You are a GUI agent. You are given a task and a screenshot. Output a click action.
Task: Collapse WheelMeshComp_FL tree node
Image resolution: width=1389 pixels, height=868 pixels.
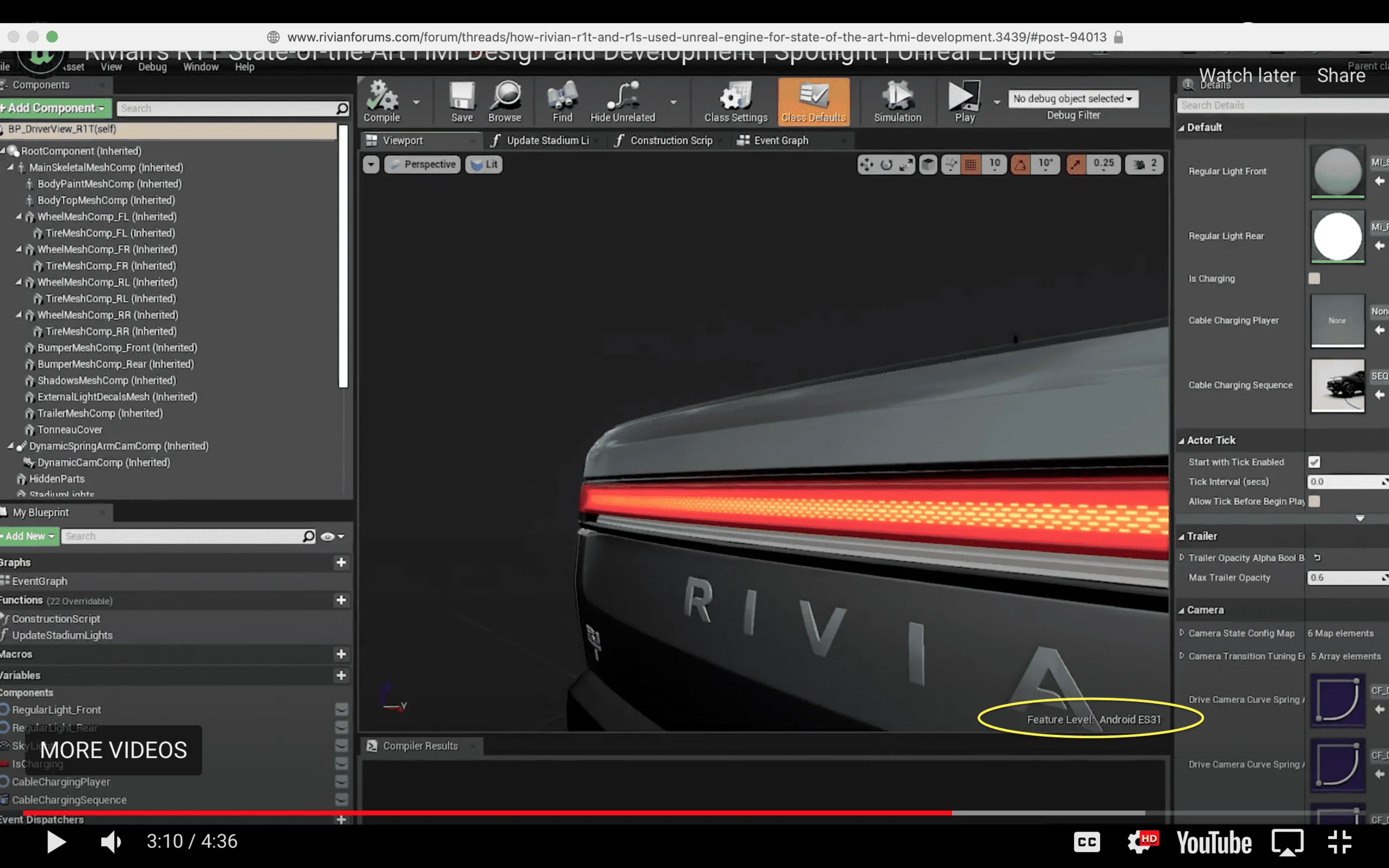[18, 216]
